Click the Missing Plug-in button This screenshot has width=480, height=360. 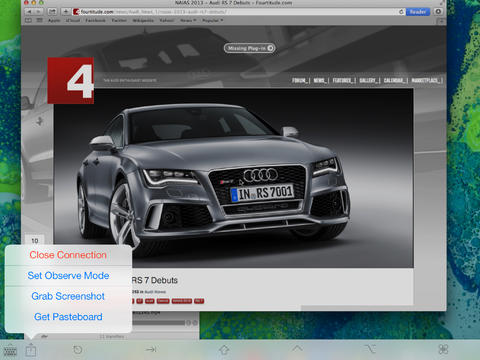[249, 48]
